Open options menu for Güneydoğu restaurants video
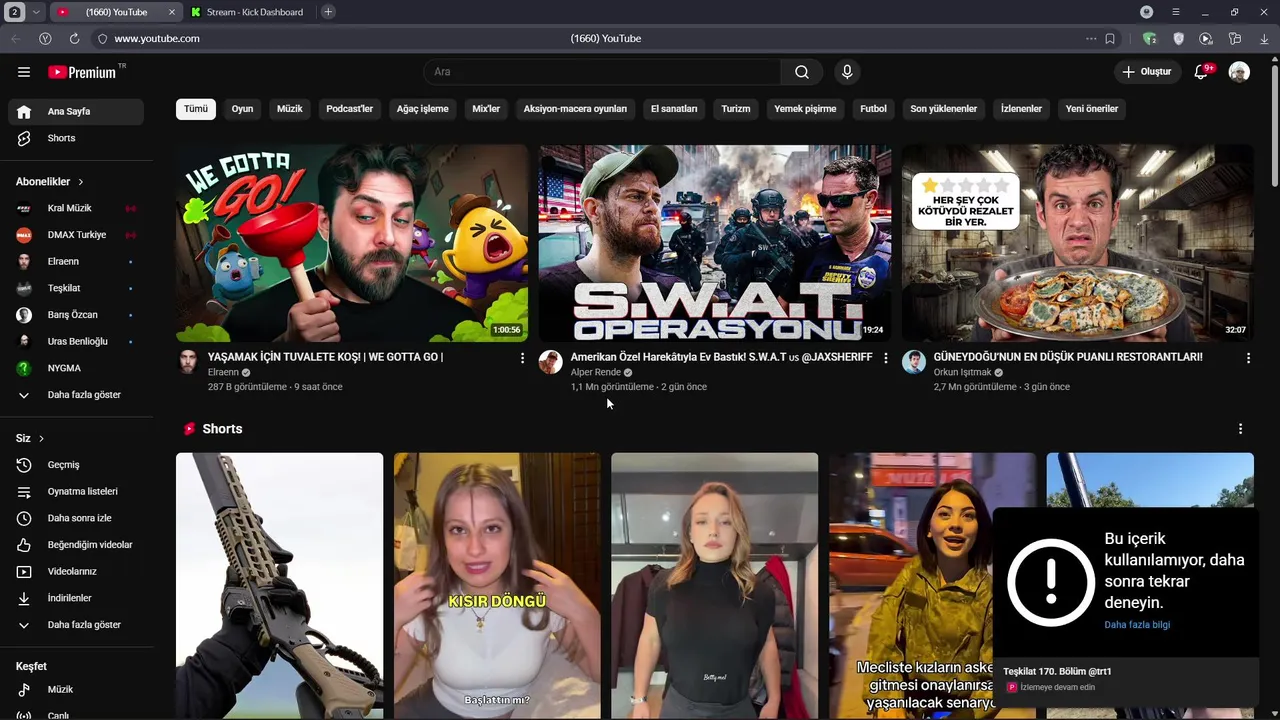This screenshot has width=1280, height=720. [1248, 358]
